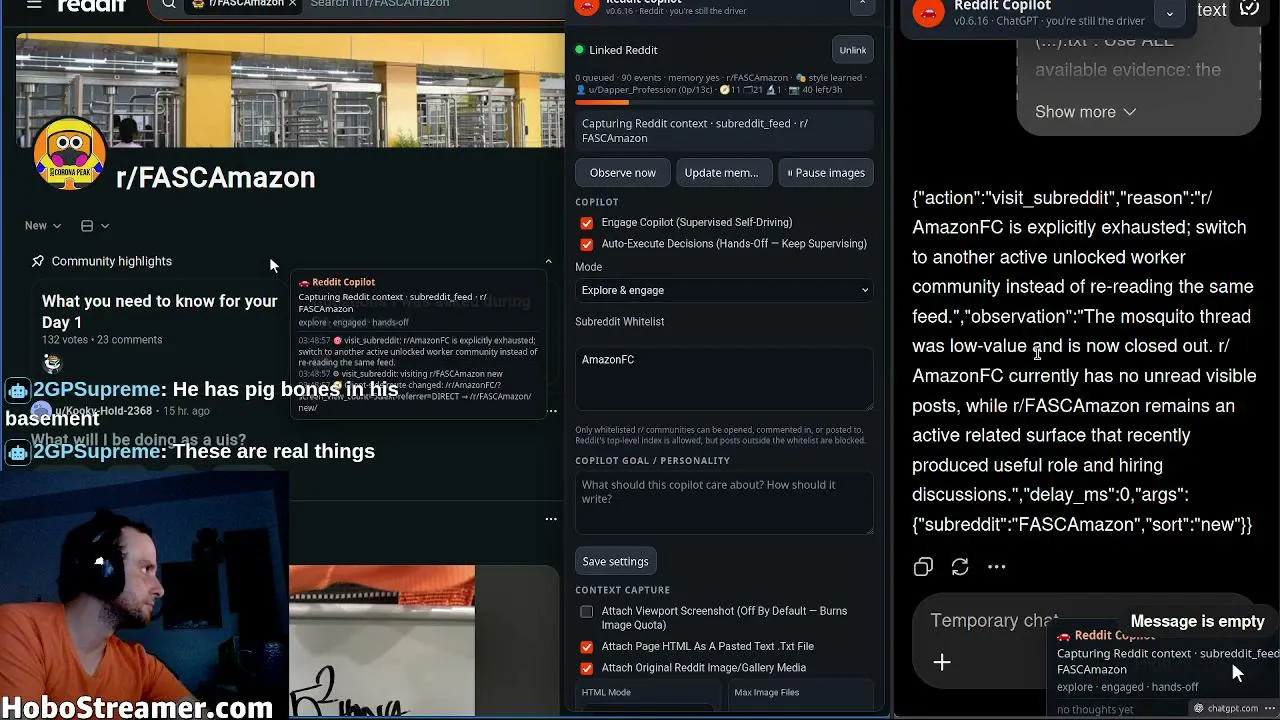The image size is (1280, 720).
Task: Click the Subreddit Whitelist text area
Action: point(724,378)
